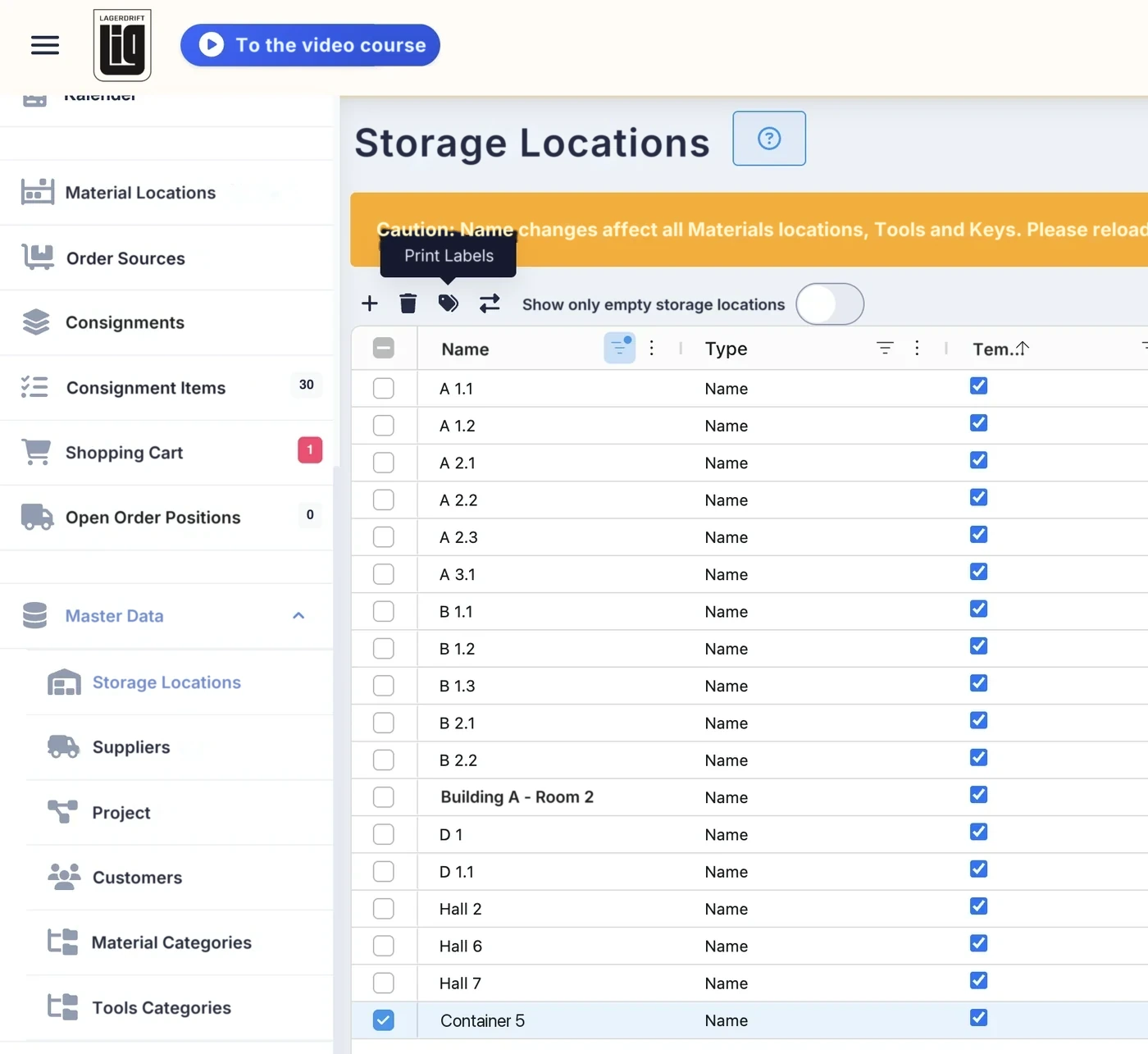Open Project under Master Data
The image size is (1148, 1054).
[x=180, y=812]
